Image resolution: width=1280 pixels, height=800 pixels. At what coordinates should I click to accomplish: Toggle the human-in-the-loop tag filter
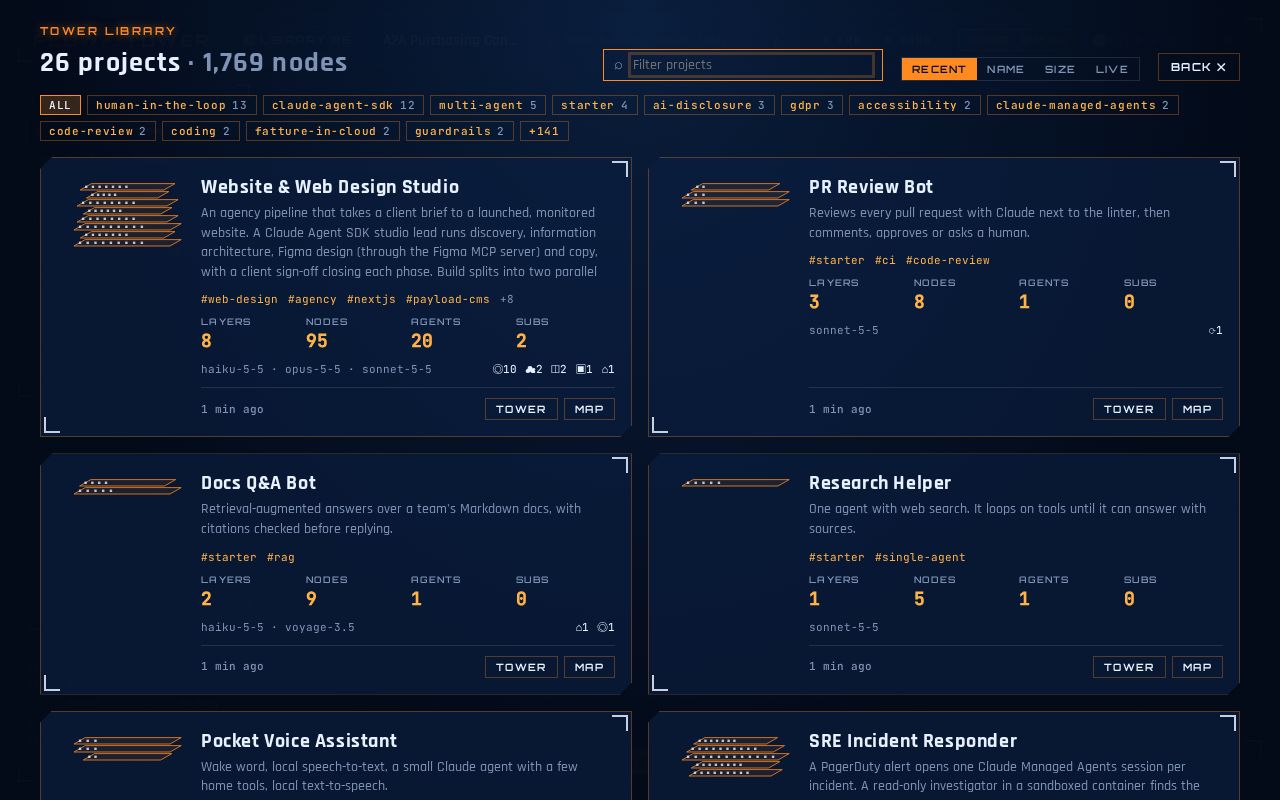(x=172, y=105)
